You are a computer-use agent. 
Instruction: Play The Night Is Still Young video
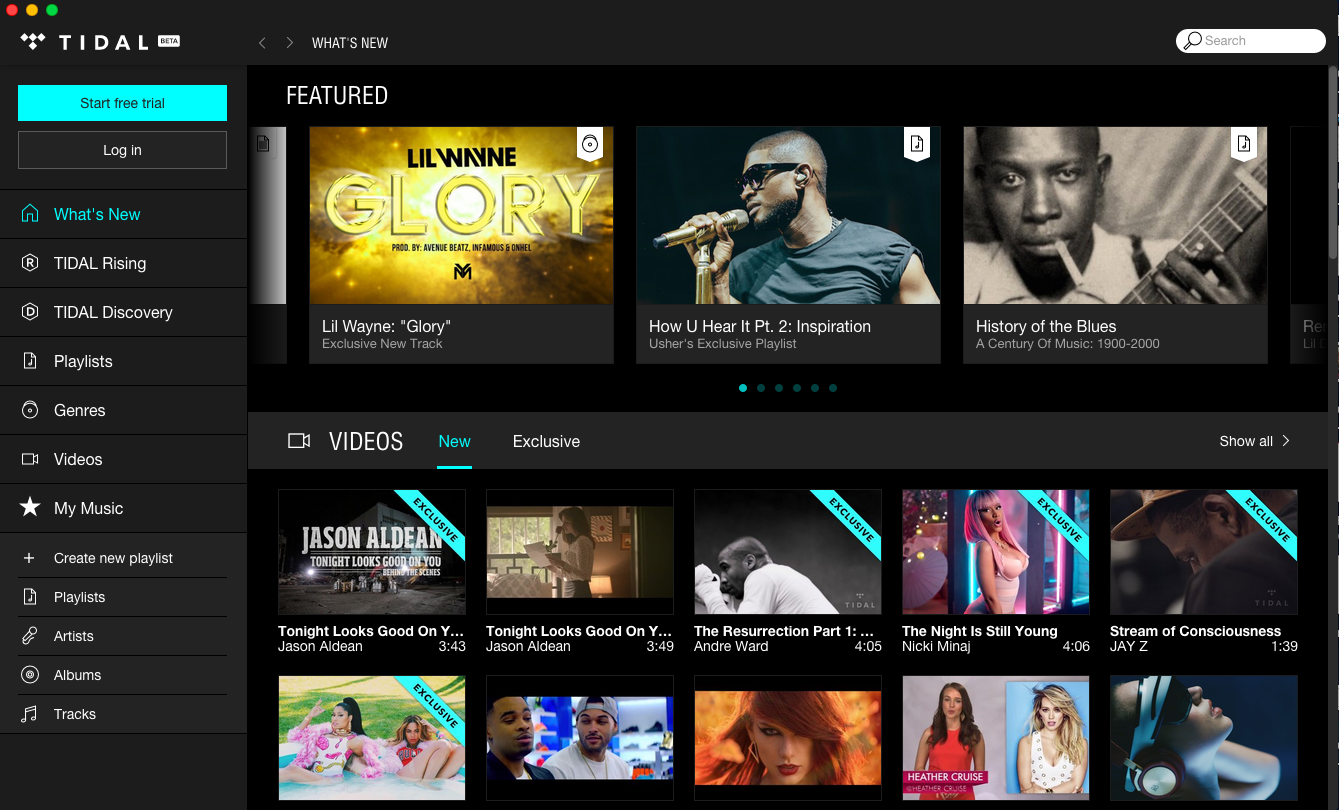pos(996,551)
